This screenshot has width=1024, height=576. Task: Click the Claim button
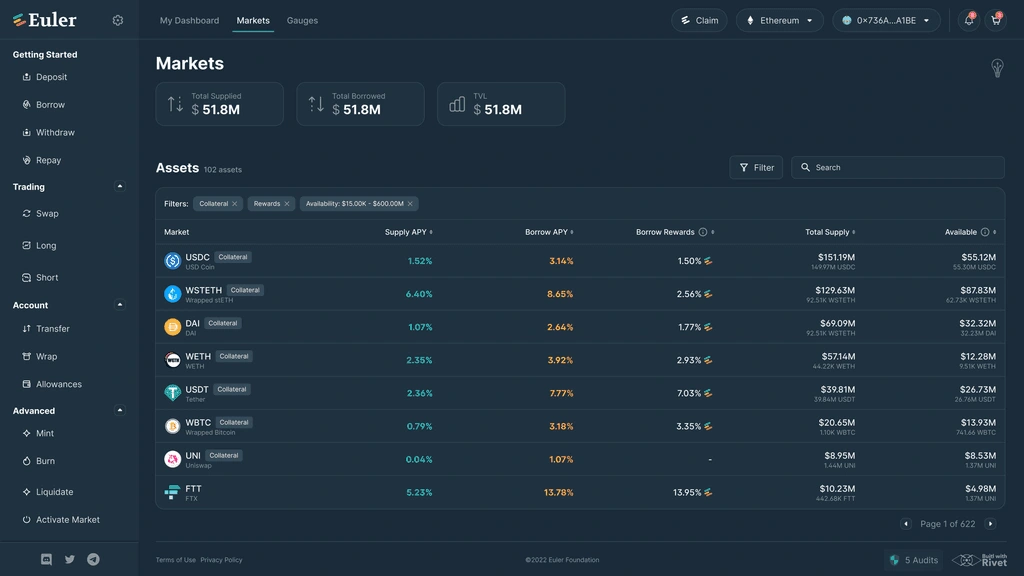[699, 20]
